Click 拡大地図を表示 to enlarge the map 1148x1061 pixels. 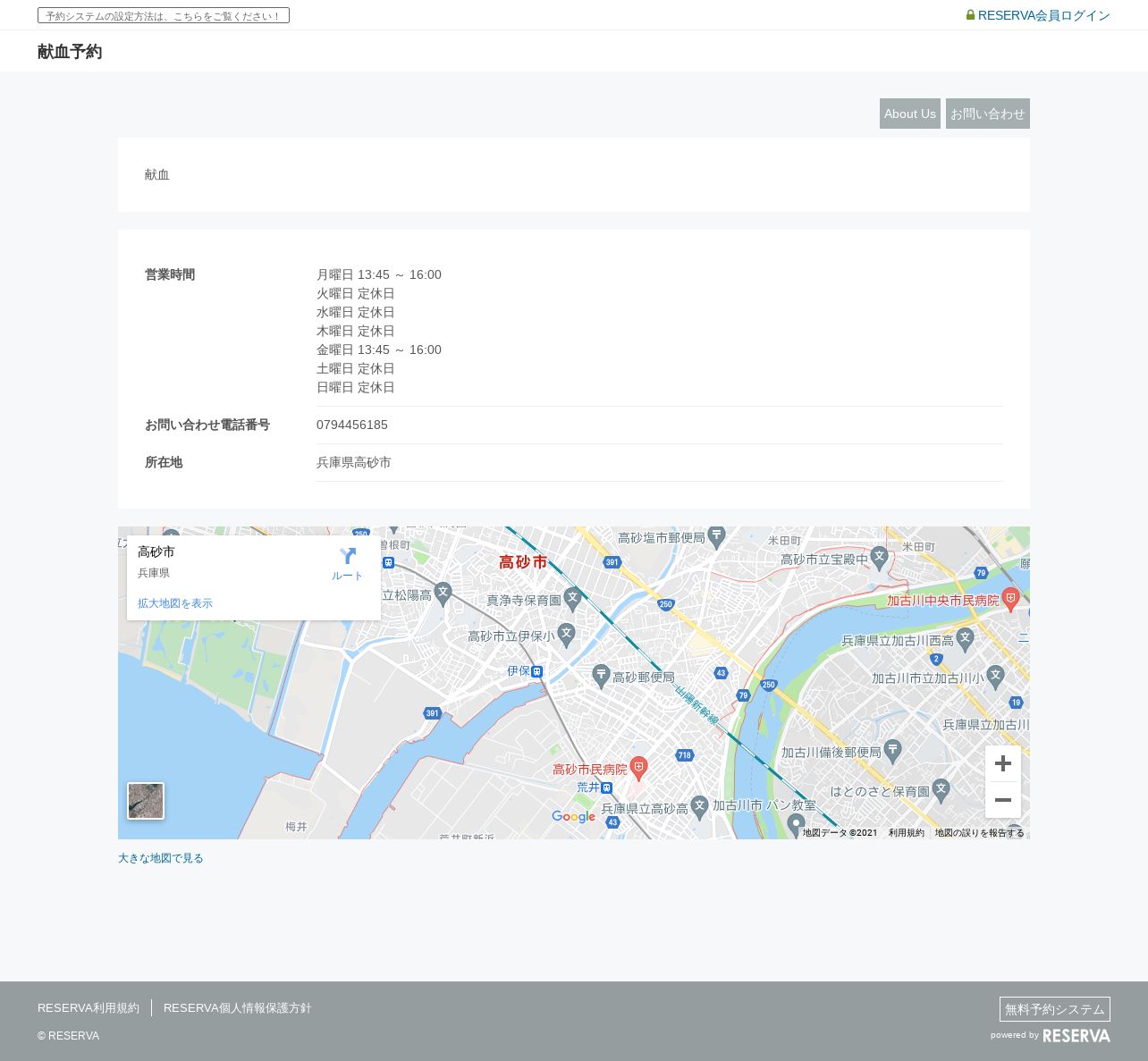(175, 603)
